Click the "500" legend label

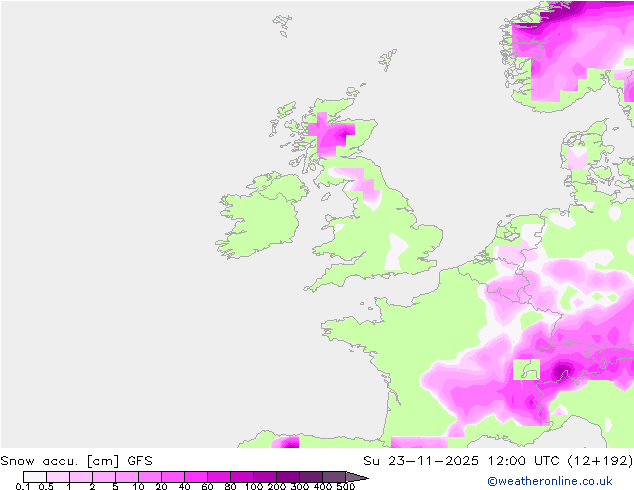tap(346, 486)
